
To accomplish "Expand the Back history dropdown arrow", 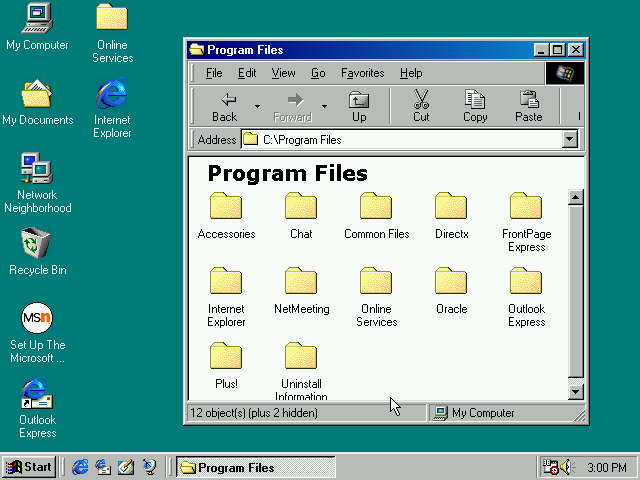I will (x=257, y=107).
